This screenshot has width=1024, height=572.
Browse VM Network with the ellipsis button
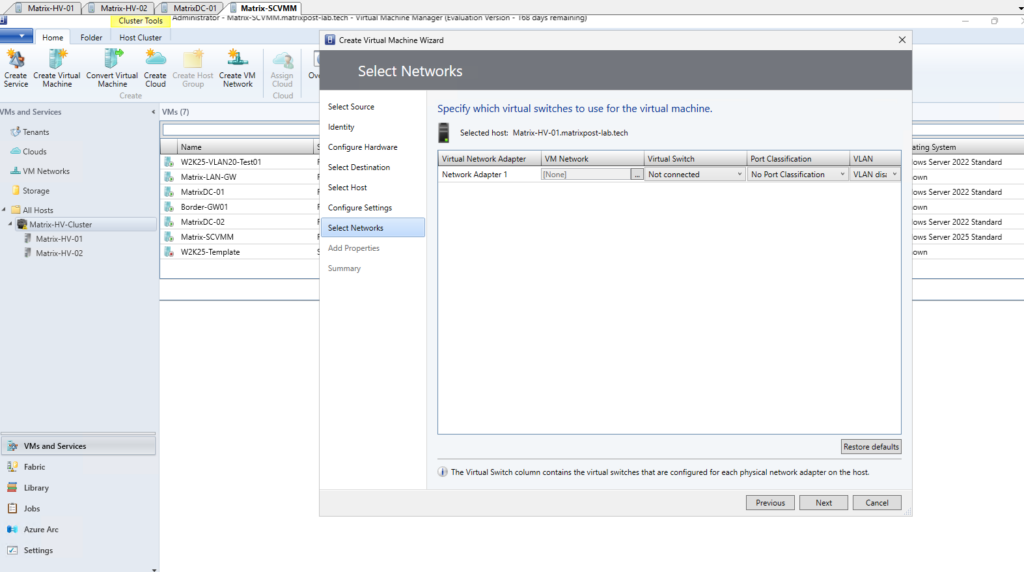(x=637, y=174)
